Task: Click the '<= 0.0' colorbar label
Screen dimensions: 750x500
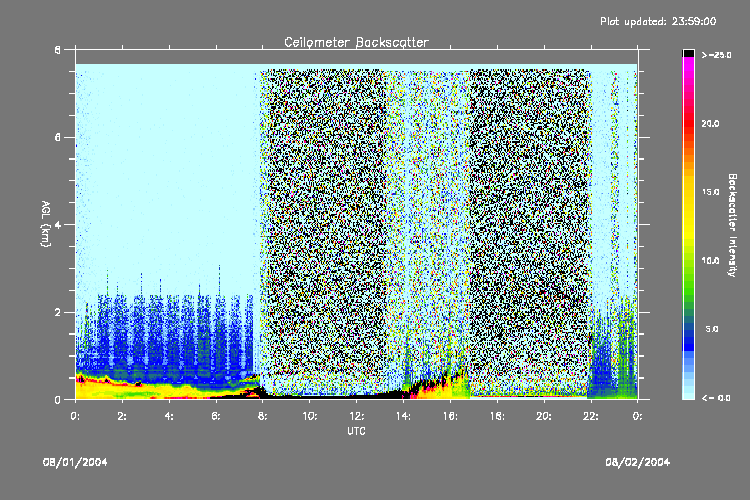Action: [x=716, y=398]
